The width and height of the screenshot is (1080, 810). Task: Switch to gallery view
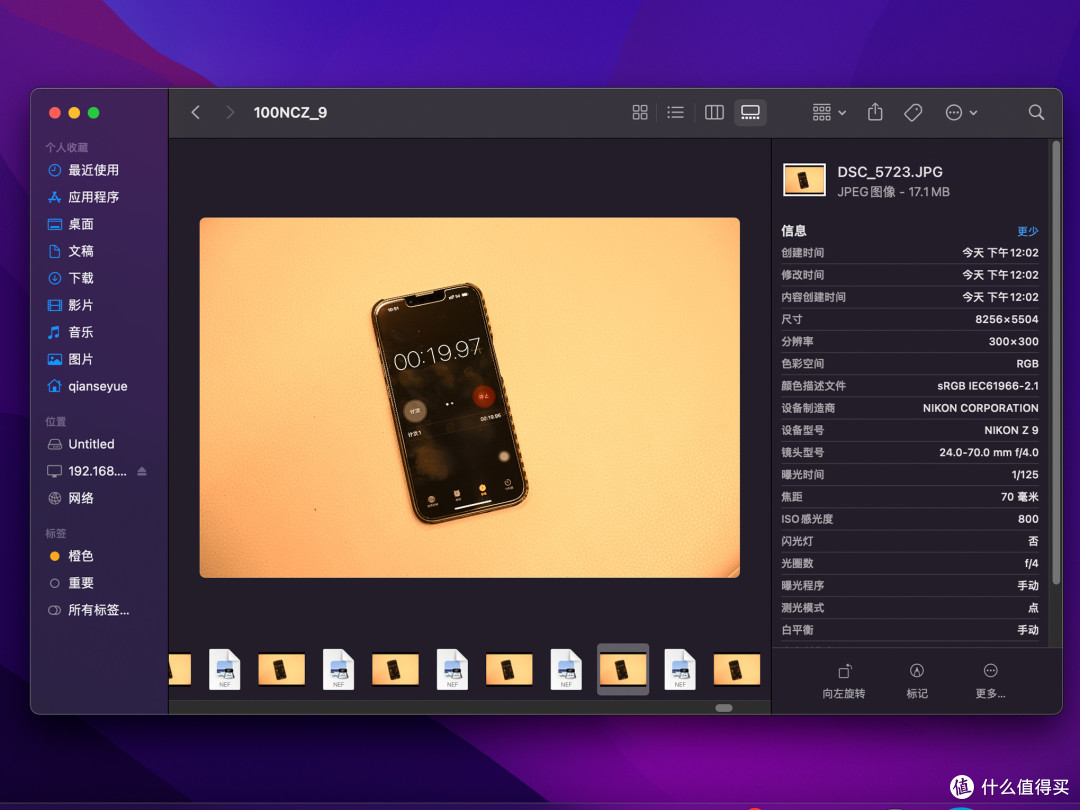[x=750, y=112]
